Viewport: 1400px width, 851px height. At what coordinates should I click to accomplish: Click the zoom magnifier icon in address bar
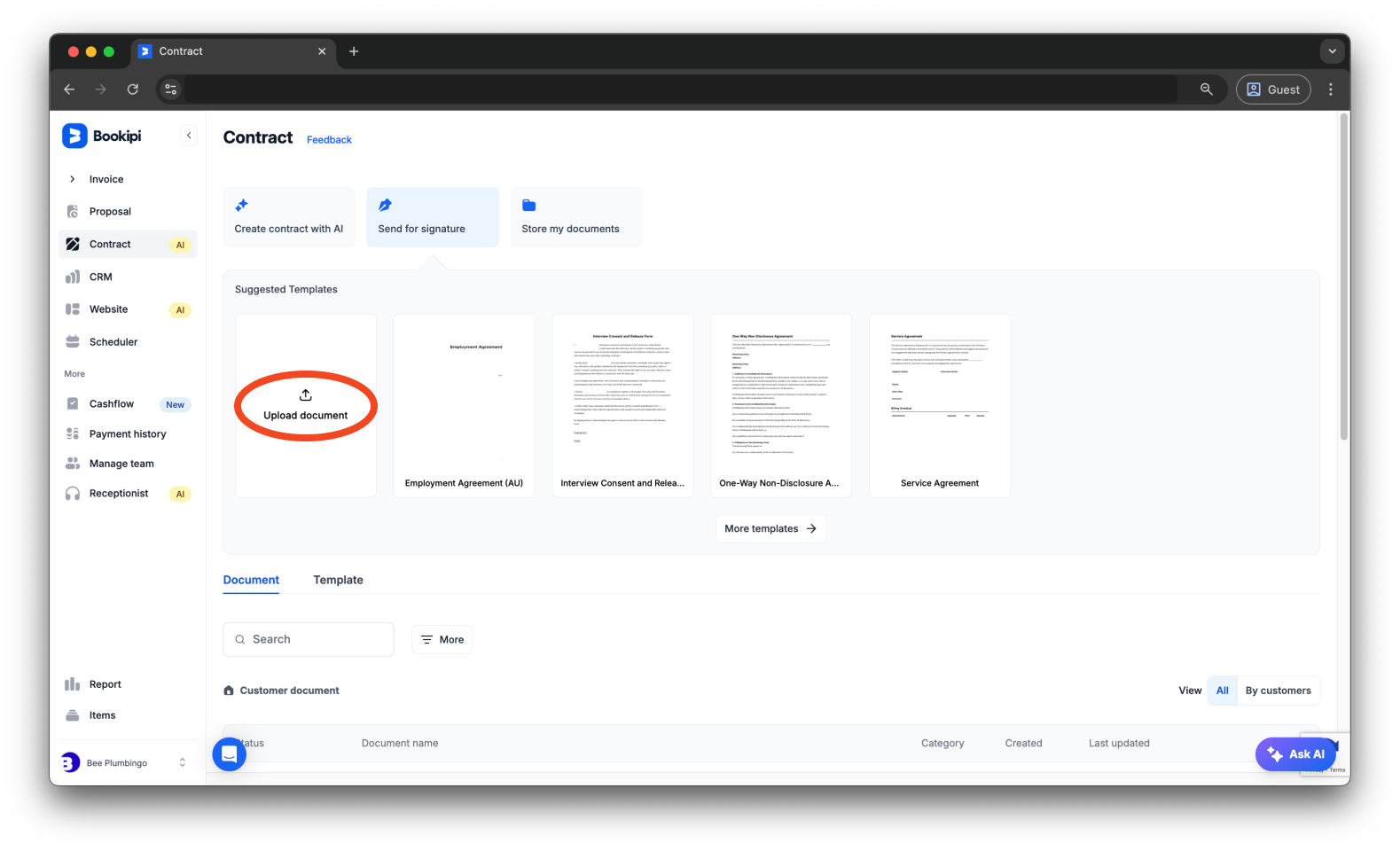tap(1207, 90)
